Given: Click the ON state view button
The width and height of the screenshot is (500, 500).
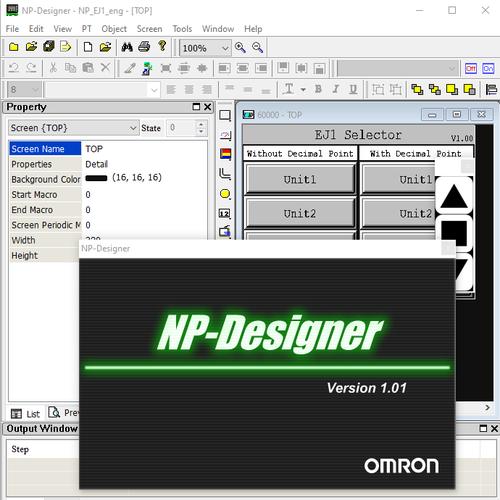Looking at the screenshot, I should tap(488, 69).
